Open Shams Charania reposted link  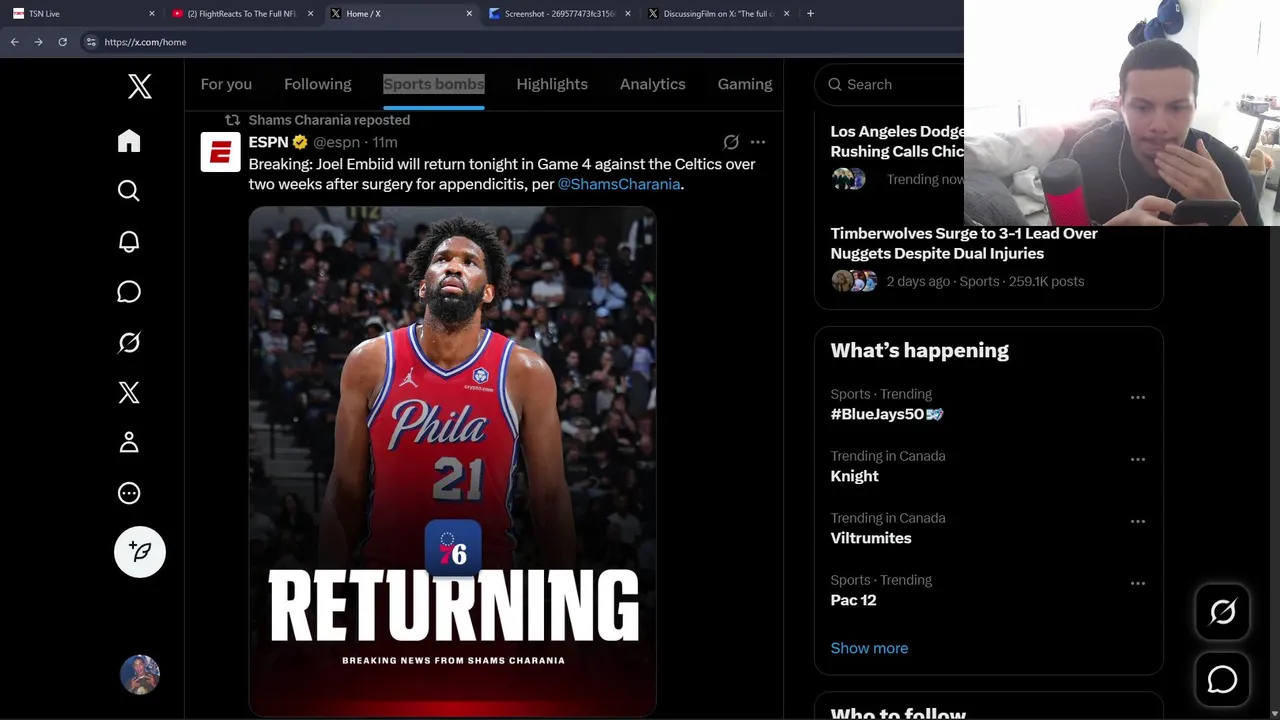tap(329, 120)
